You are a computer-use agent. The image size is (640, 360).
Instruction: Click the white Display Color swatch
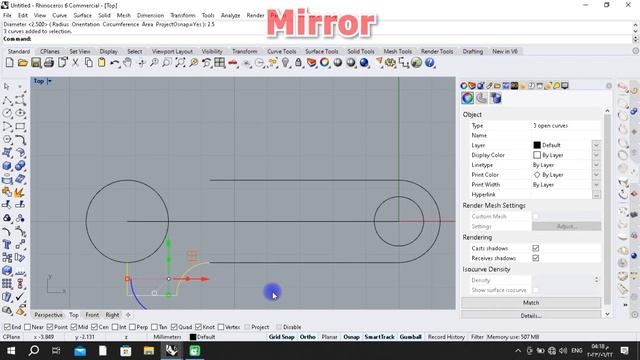pos(537,155)
